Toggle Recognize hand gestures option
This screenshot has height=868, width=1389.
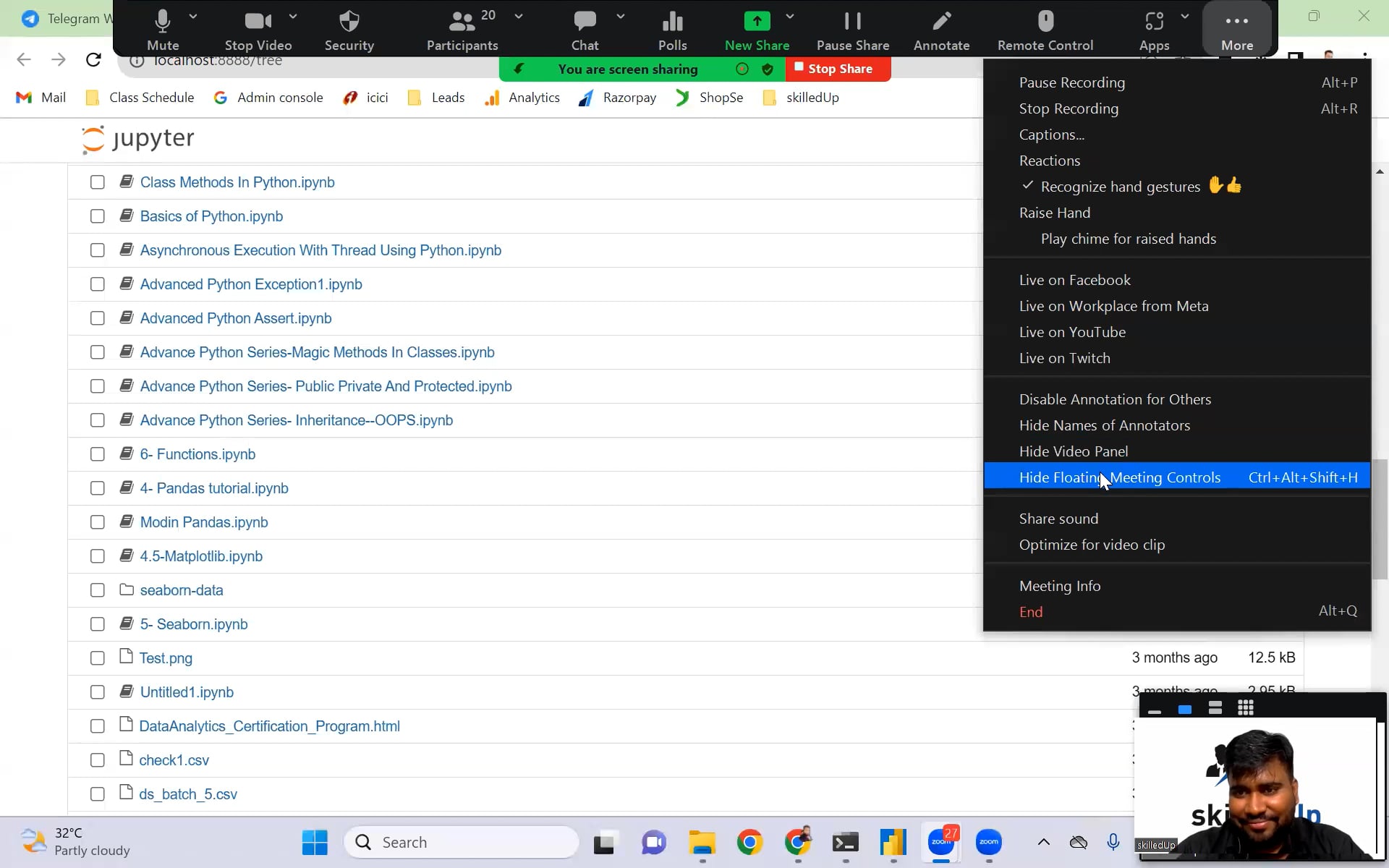(1177, 187)
